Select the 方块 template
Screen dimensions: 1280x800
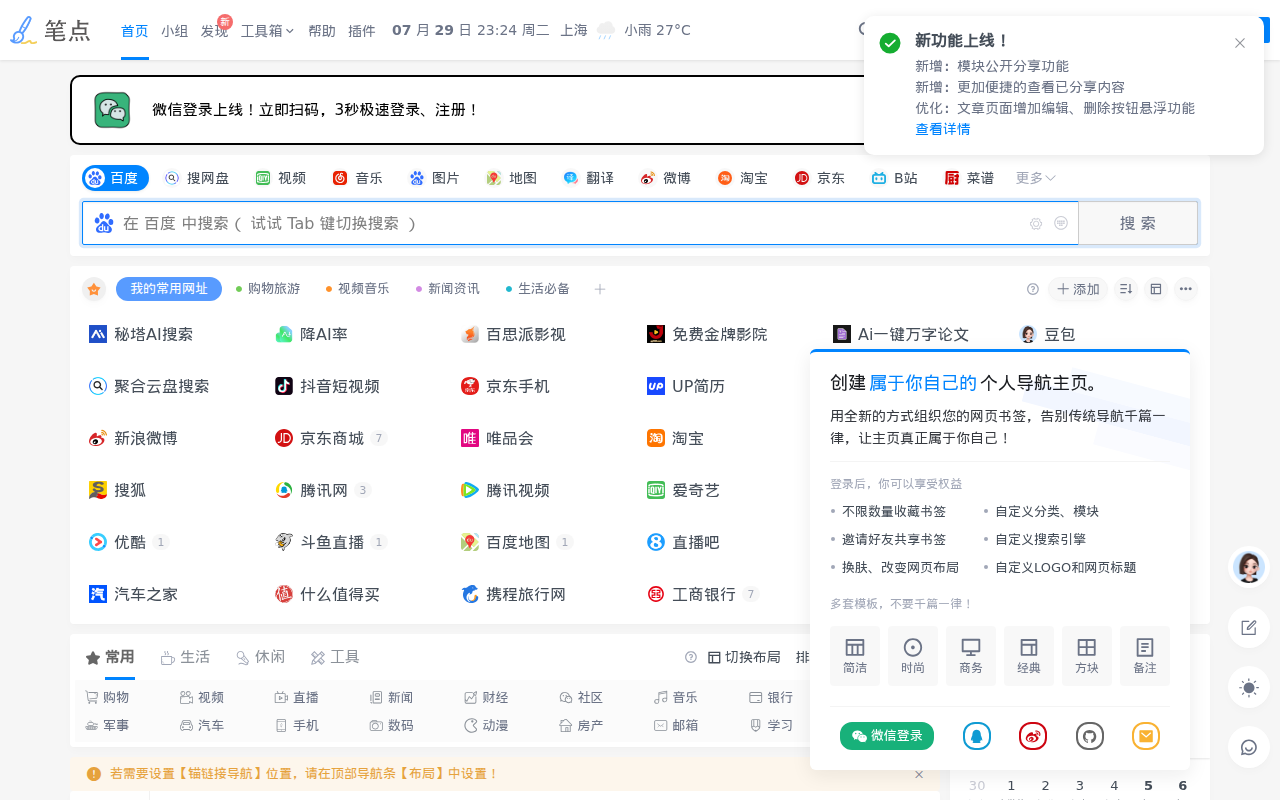1087,656
